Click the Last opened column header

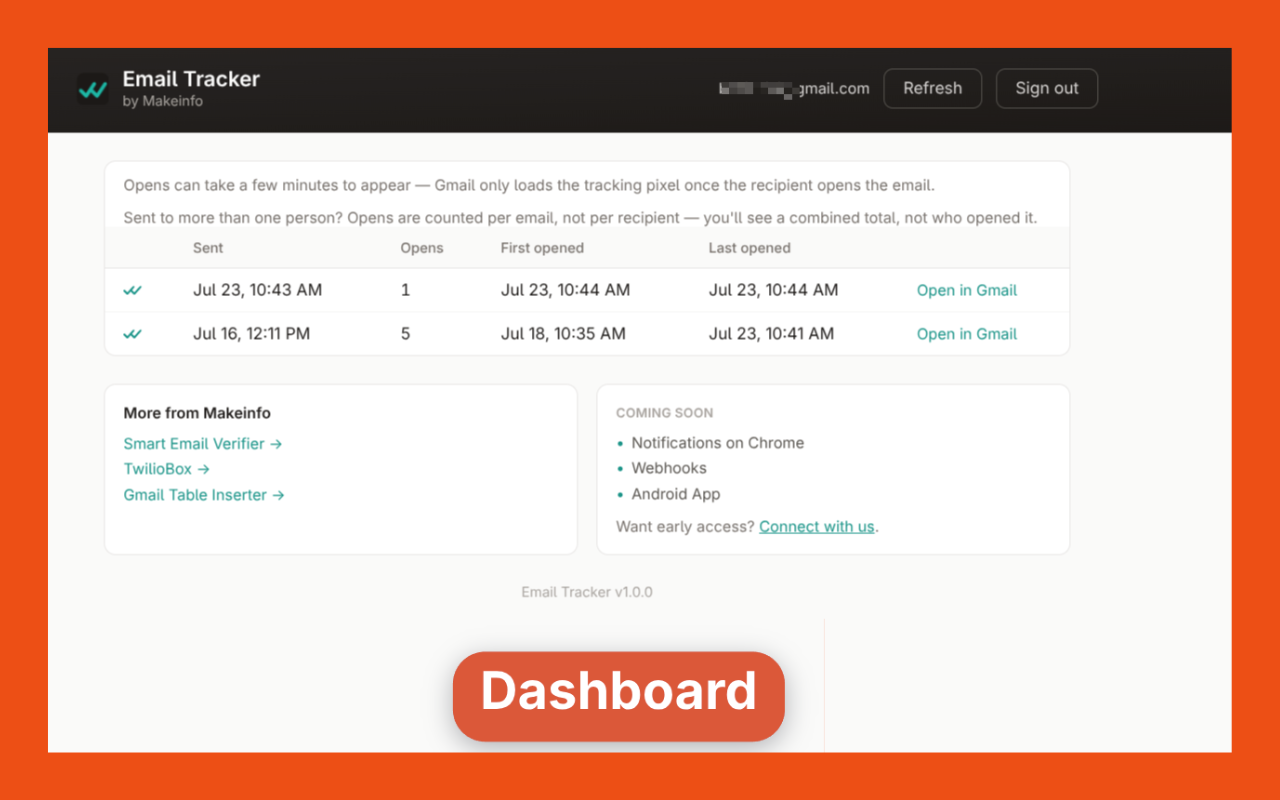pyautogui.click(x=750, y=248)
